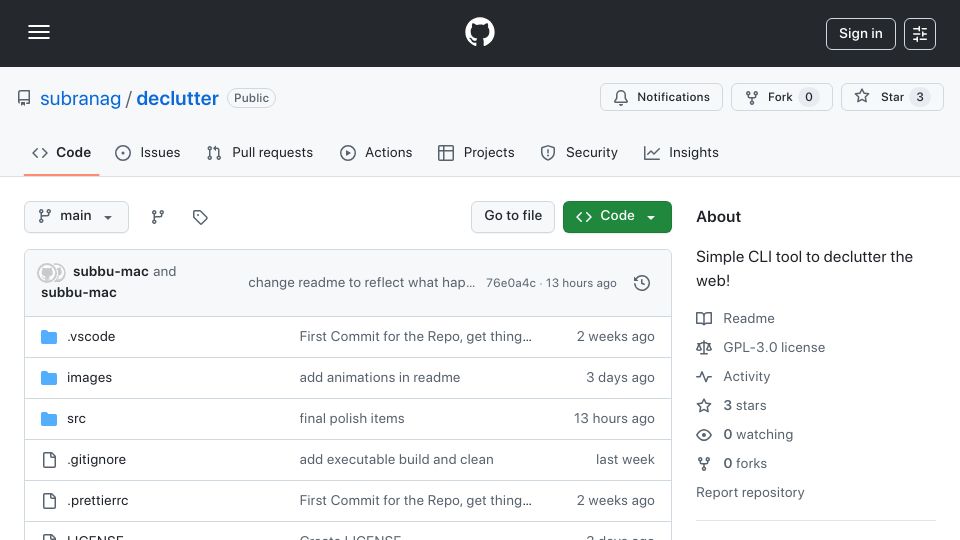Open the Readme link in About

pyautogui.click(x=749, y=318)
